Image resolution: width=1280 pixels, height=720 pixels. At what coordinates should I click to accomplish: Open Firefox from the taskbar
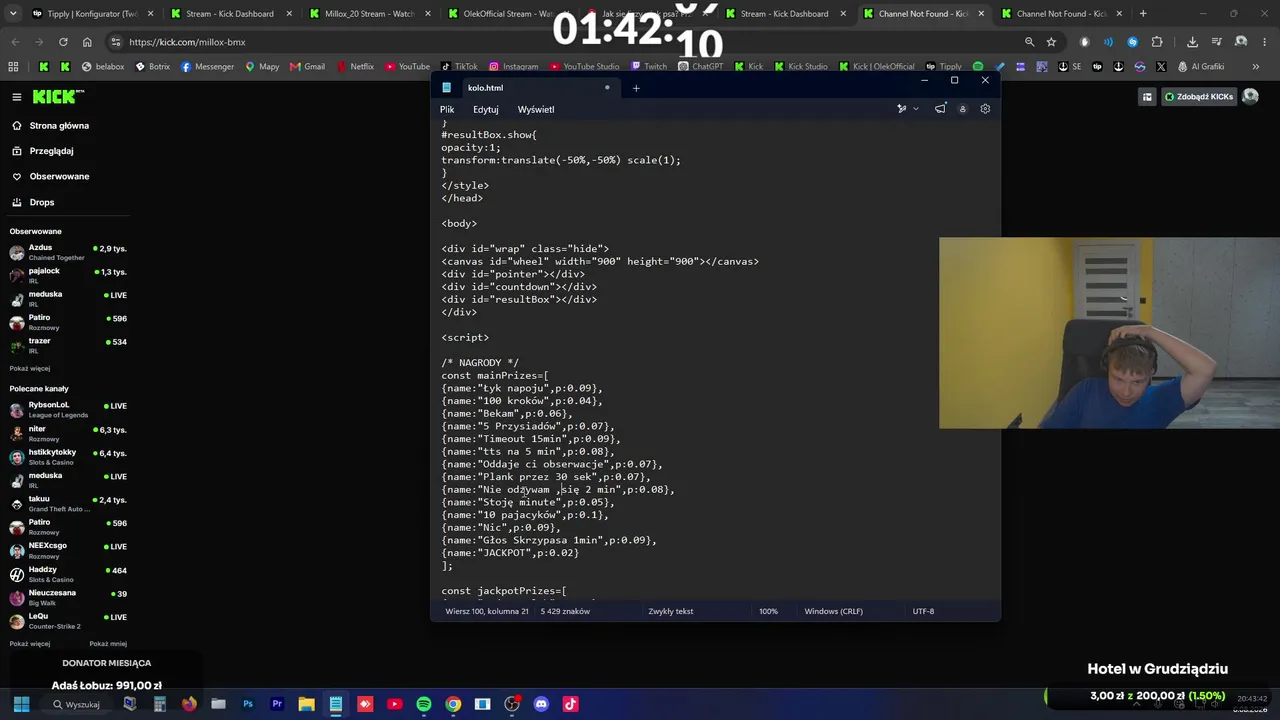[x=189, y=704]
